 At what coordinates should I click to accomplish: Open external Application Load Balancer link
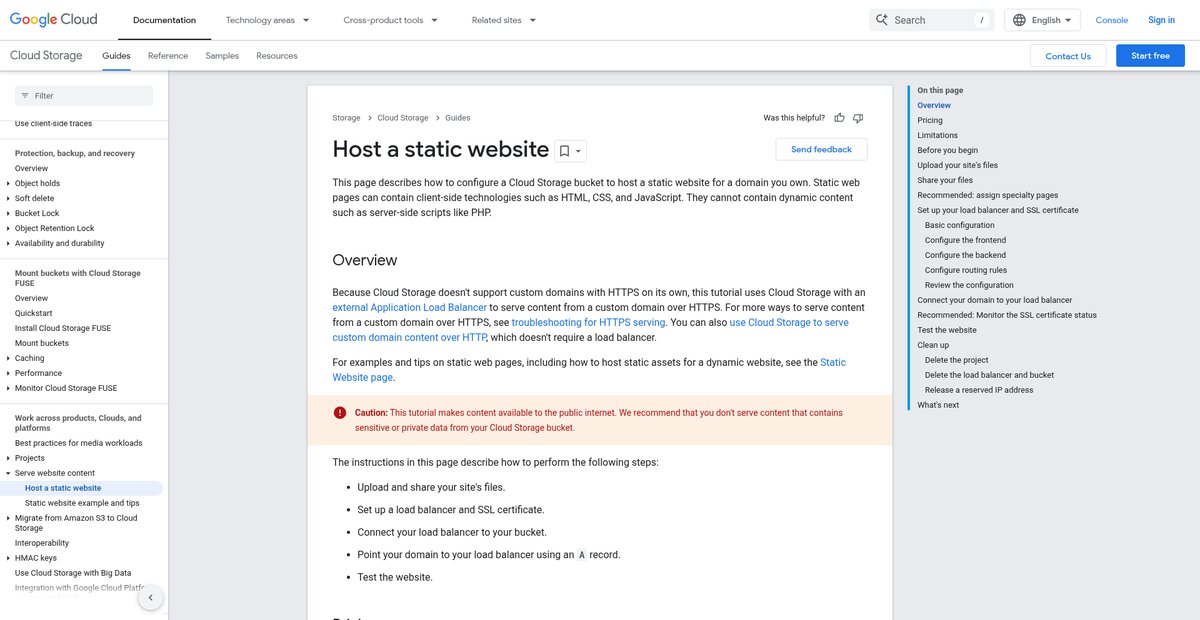pos(410,308)
